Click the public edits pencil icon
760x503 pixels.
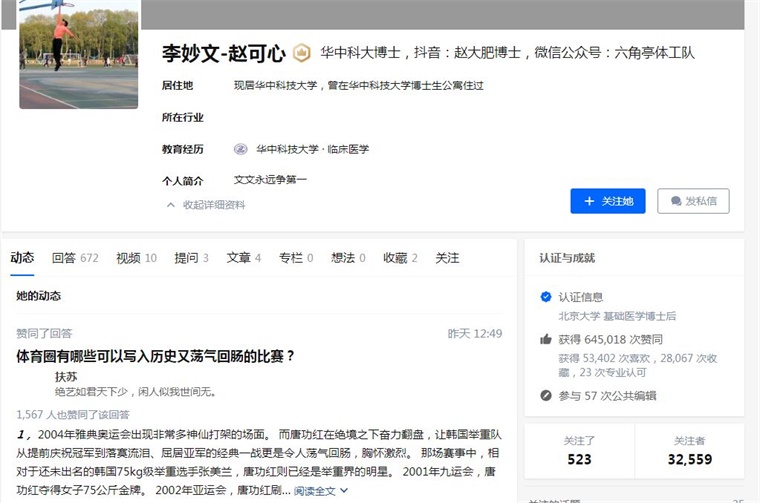[x=546, y=395]
